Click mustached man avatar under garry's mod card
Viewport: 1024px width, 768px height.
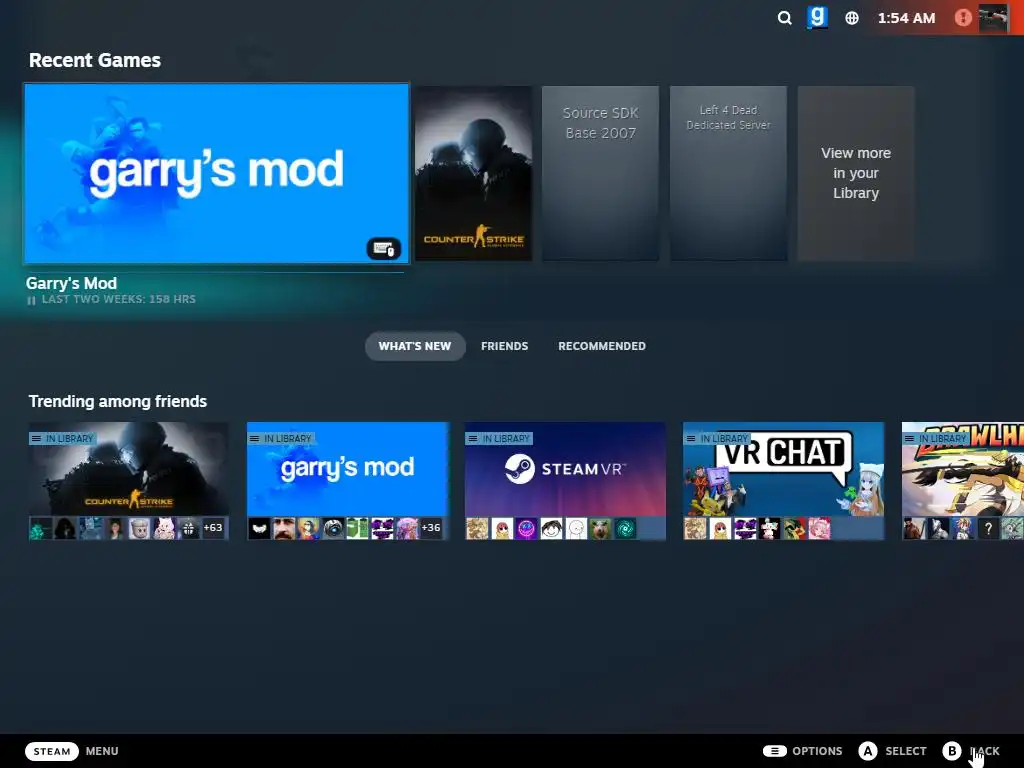(x=284, y=528)
